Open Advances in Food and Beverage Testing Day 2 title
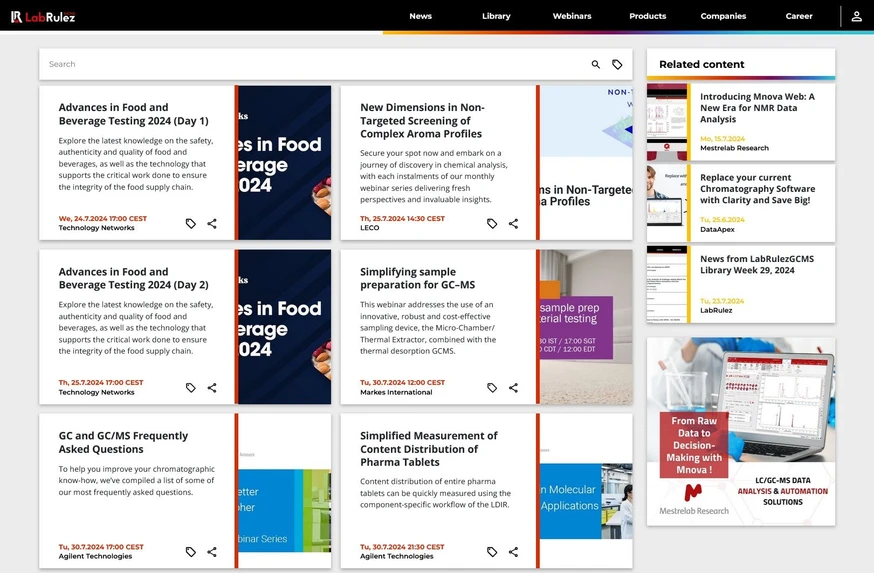The width and height of the screenshot is (874, 573). pos(134,278)
